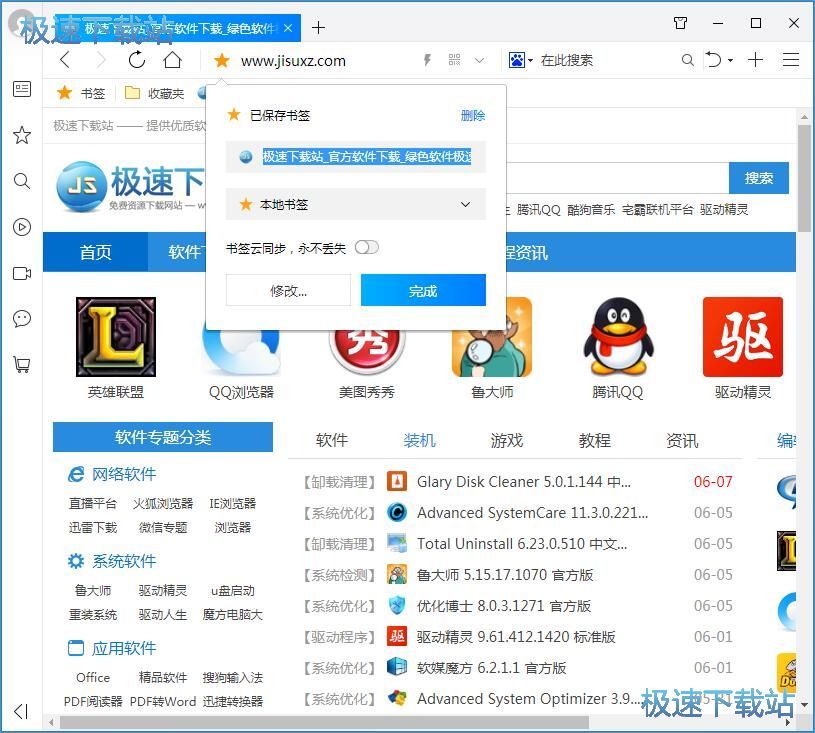Viewport: 815px width, 733px height.
Task: Switch to the 软件 list tab
Action: point(332,440)
